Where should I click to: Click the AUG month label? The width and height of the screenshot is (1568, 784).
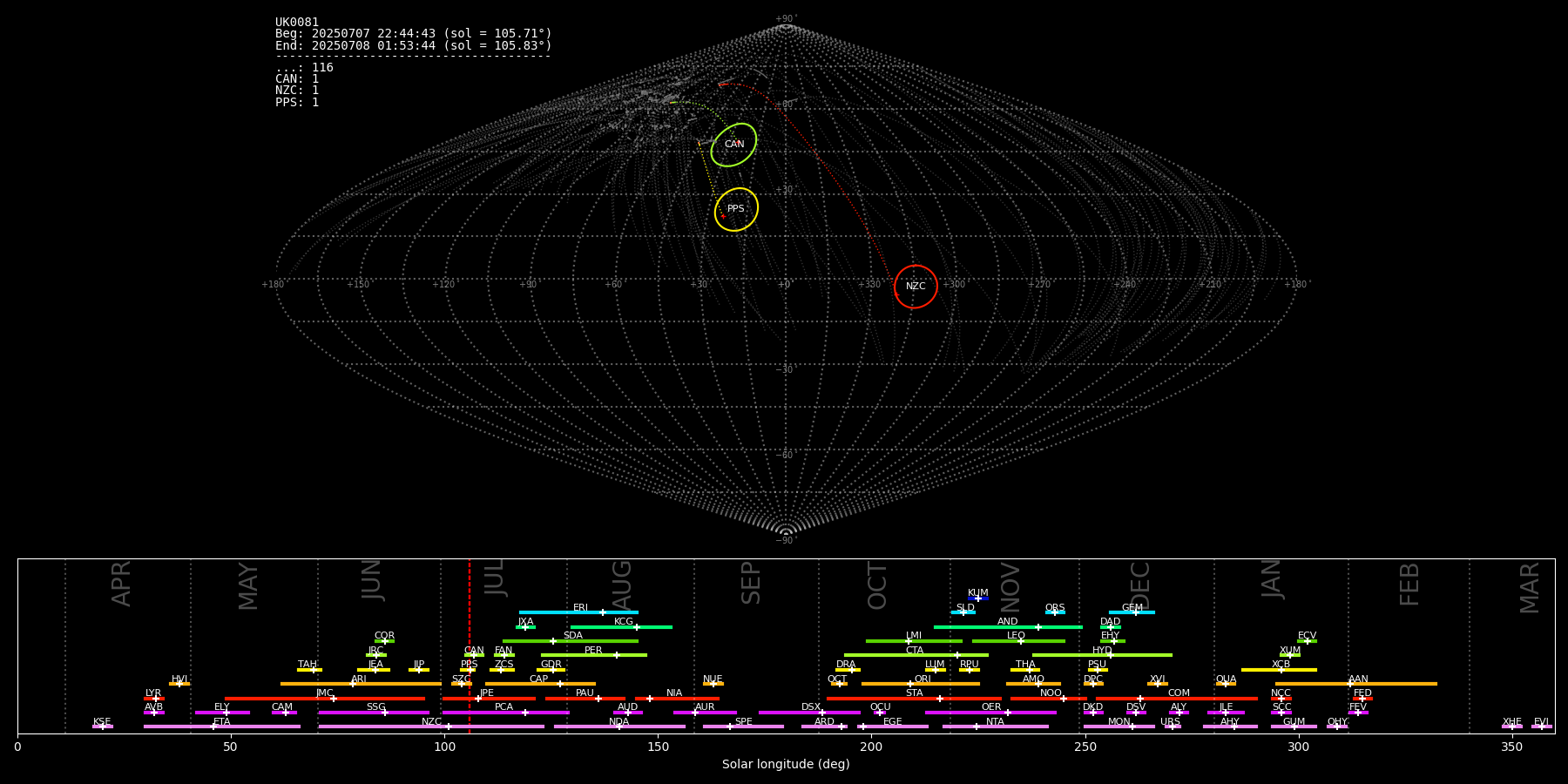(622, 584)
